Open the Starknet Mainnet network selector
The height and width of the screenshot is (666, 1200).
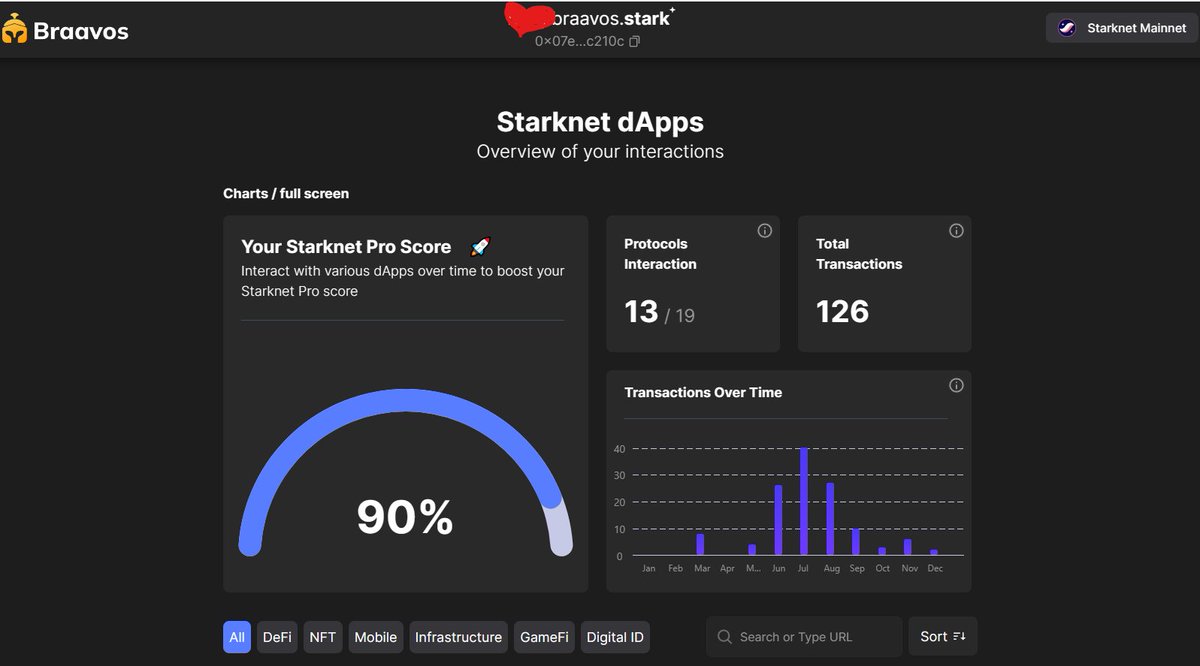coord(1120,28)
